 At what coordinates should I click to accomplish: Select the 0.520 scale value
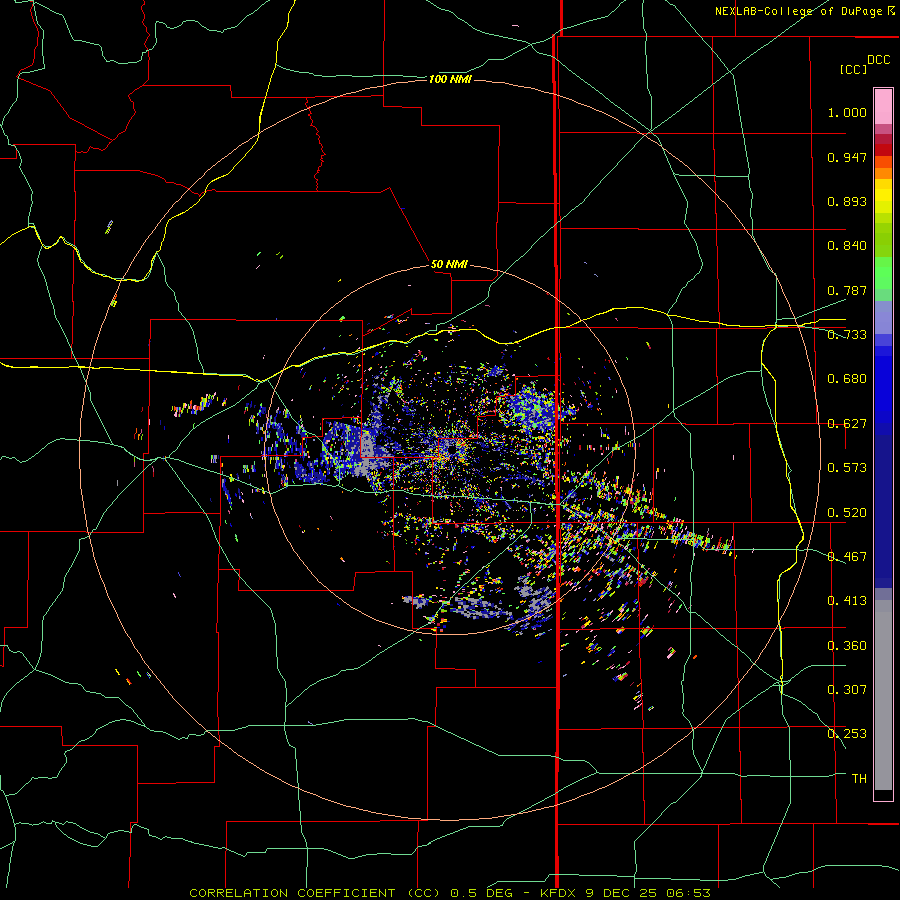tap(847, 513)
